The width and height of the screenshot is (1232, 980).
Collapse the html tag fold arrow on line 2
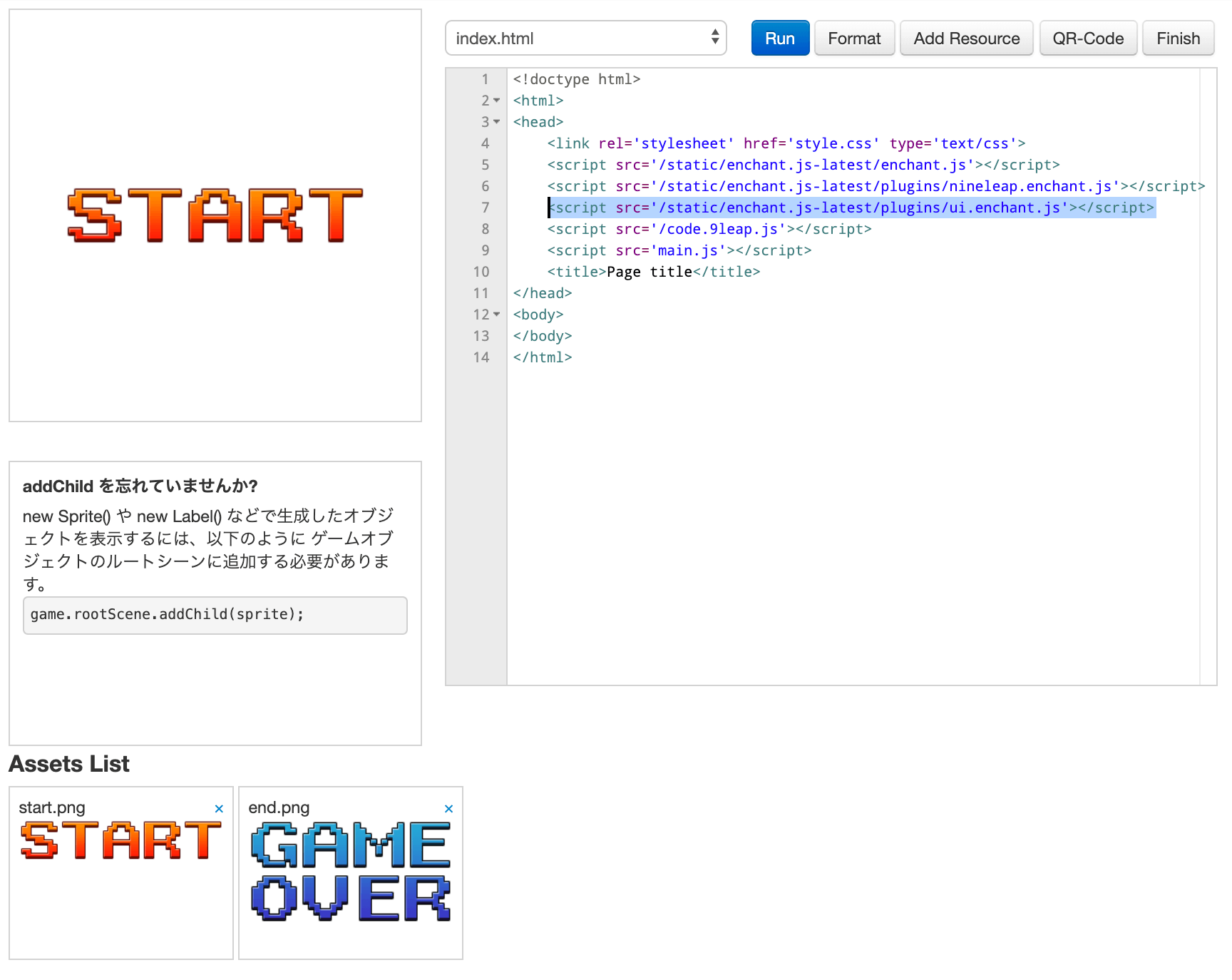pyautogui.click(x=497, y=101)
